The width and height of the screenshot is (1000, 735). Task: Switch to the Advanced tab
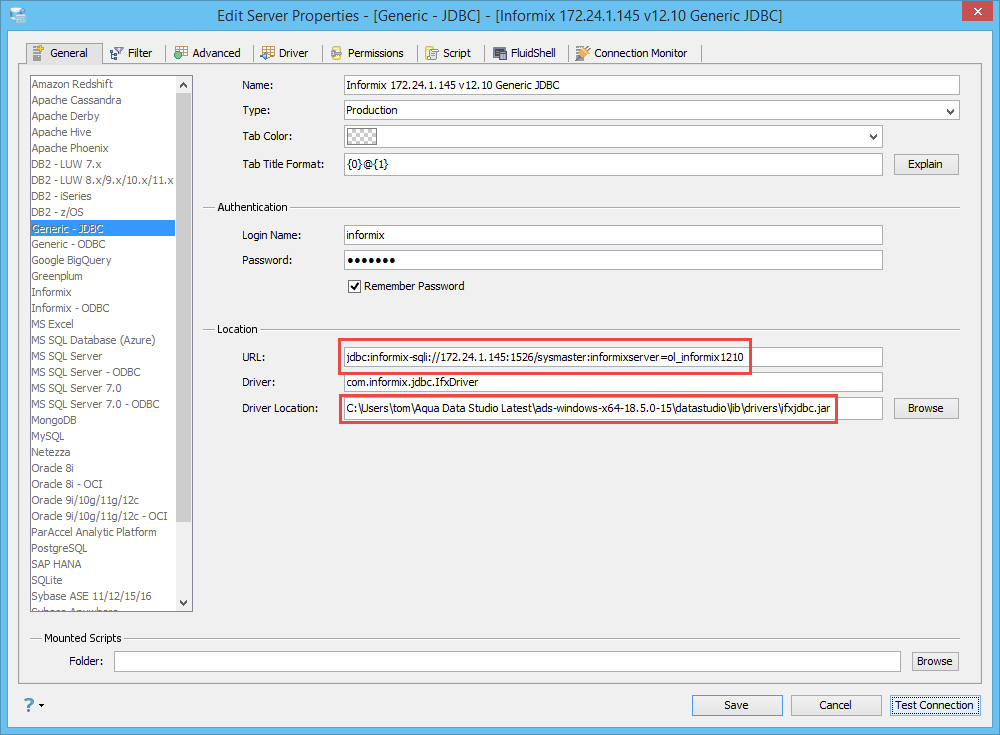(208, 53)
